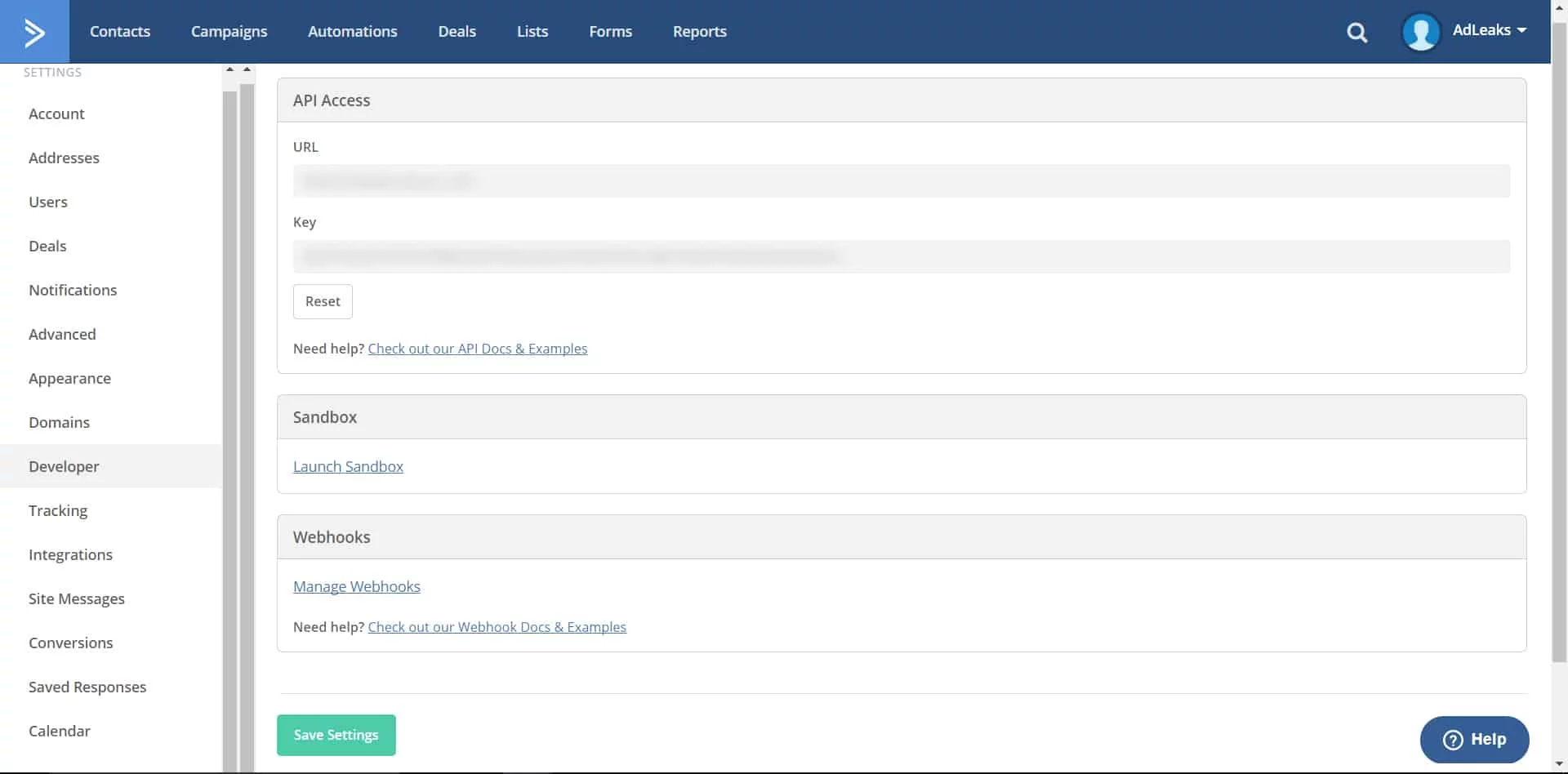The height and width of the screenshot is (774, 1568).
Task: Open the Lists menu
Action: pyautogui.click(x=532, y=31)
